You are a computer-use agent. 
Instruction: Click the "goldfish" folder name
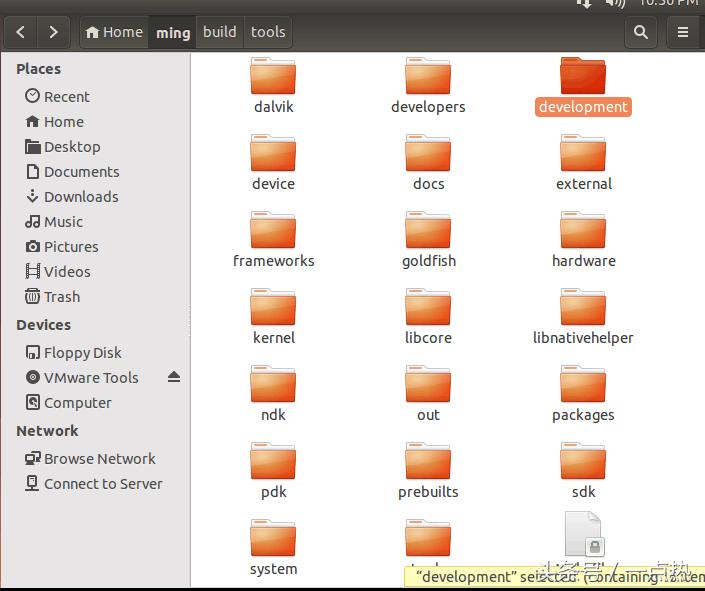[x=429, y=261]
